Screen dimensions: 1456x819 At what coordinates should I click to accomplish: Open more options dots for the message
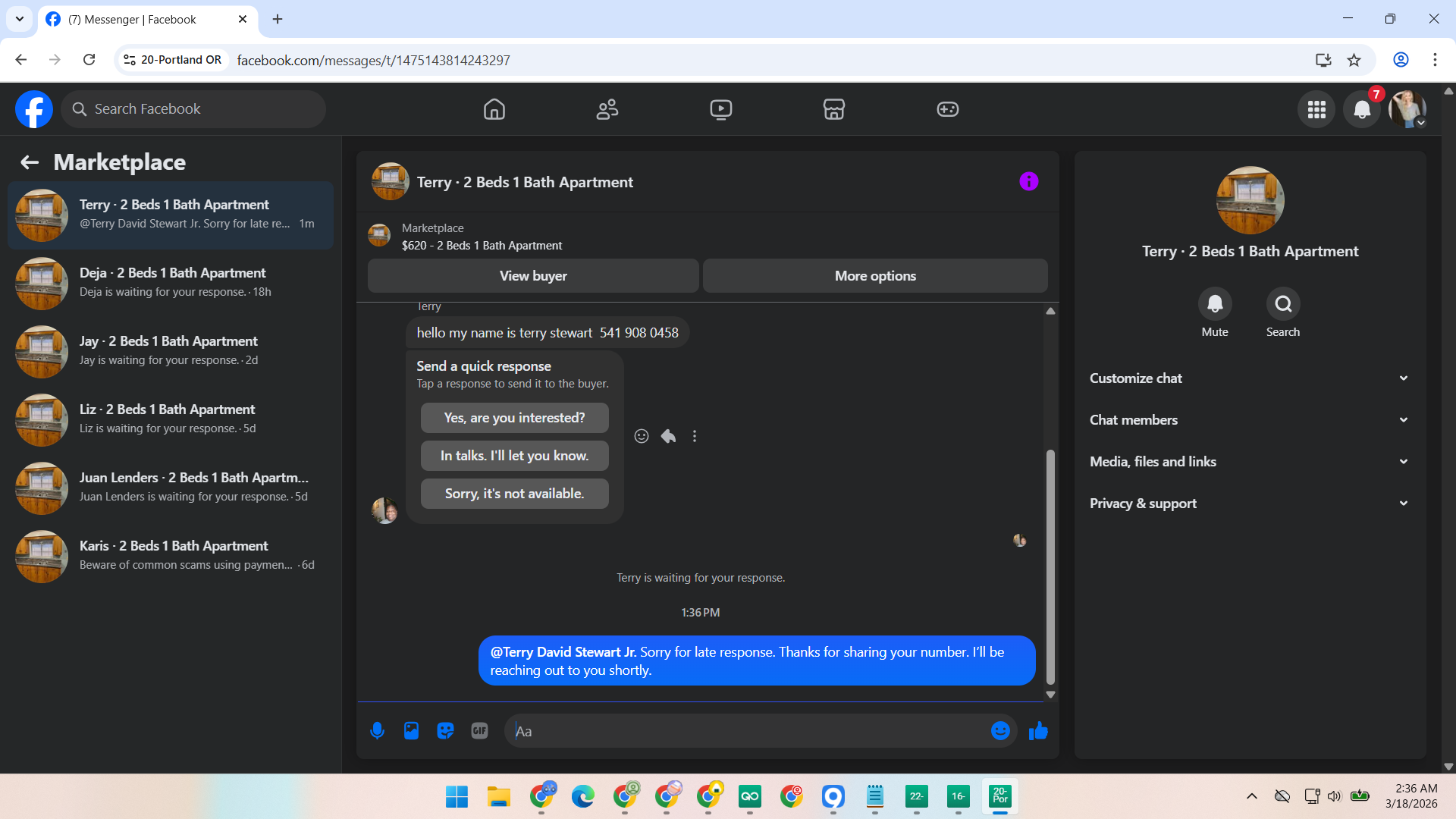tap(695, 436)
